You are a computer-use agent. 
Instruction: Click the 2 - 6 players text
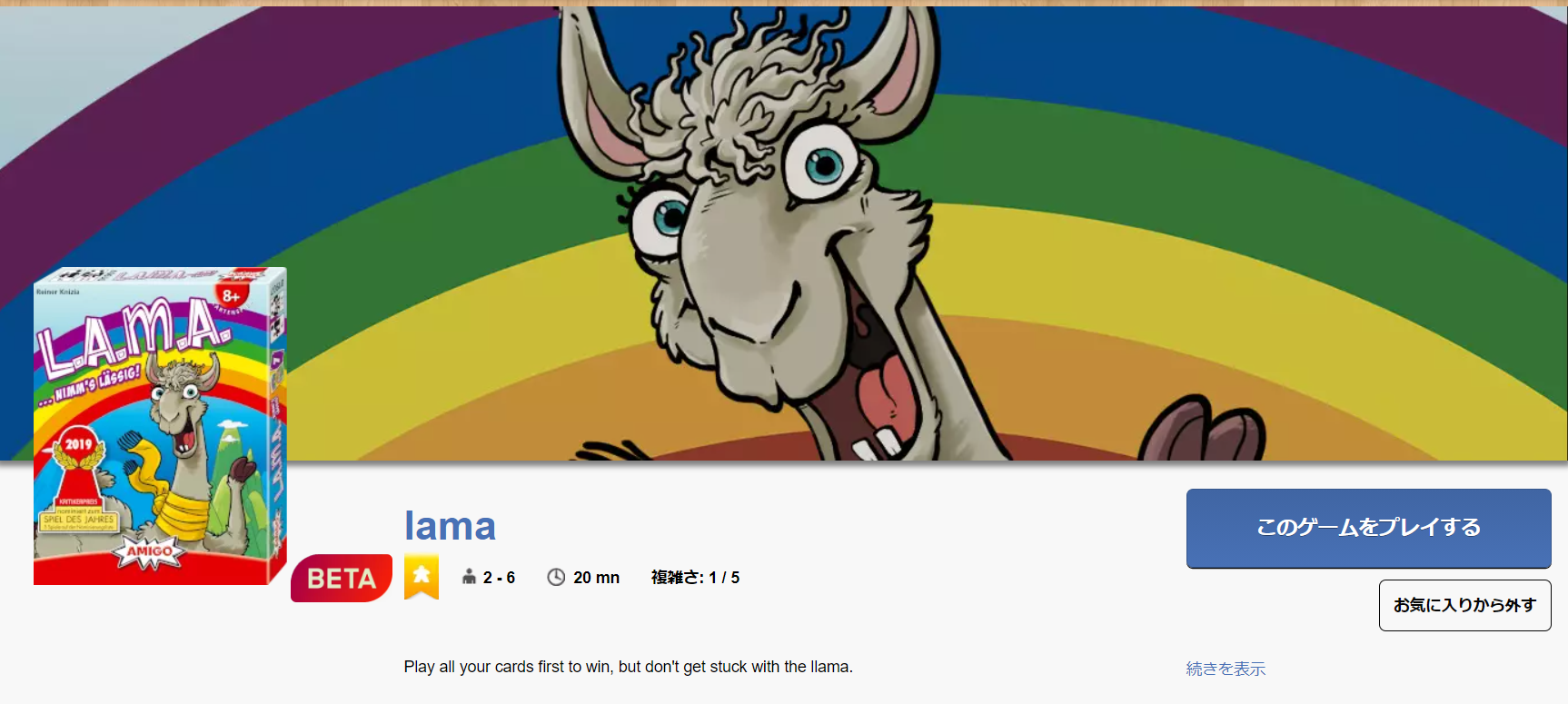[x=499, y=578]
